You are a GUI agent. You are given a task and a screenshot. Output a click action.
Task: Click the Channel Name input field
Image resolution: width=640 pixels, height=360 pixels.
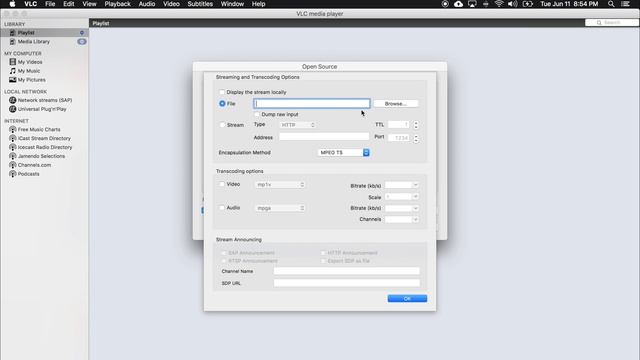click(x=347, y=271)
